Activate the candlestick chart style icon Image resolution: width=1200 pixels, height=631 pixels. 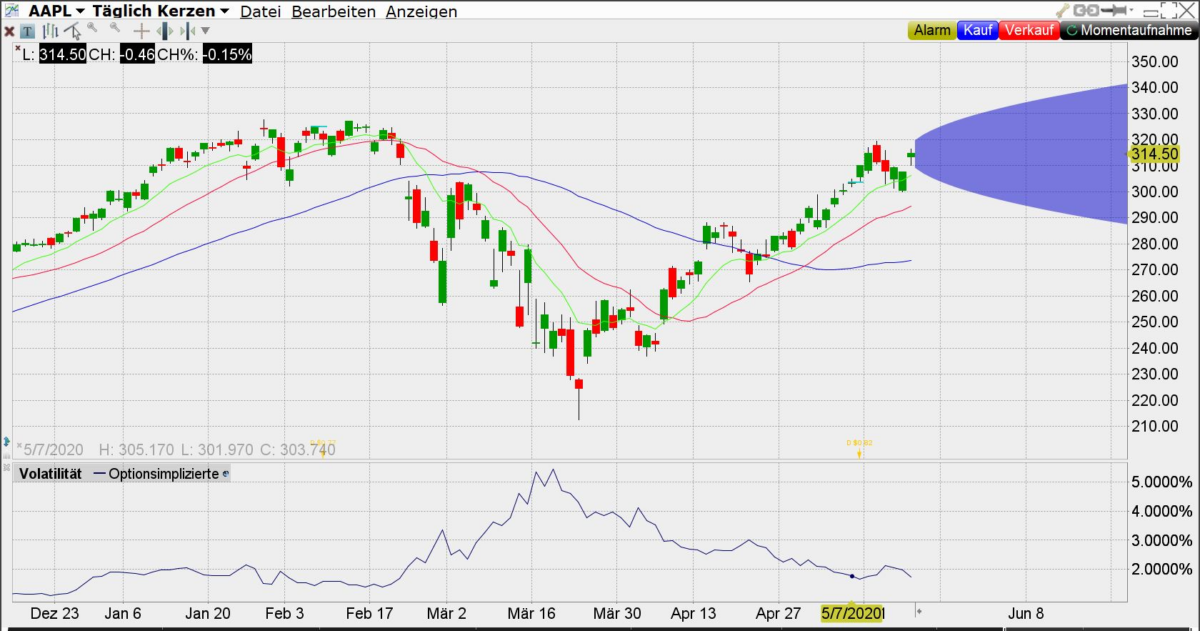click(x=49, y=31)
